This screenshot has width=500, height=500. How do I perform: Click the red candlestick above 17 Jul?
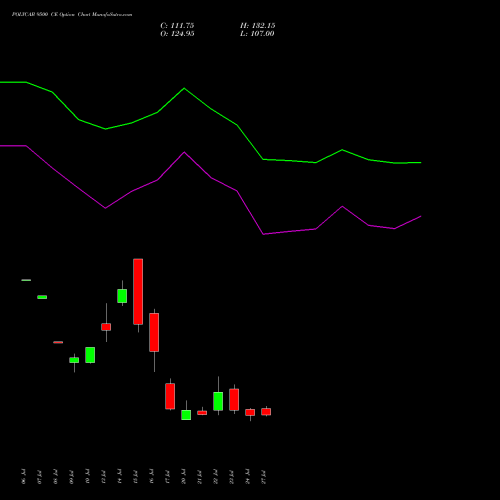170,396
